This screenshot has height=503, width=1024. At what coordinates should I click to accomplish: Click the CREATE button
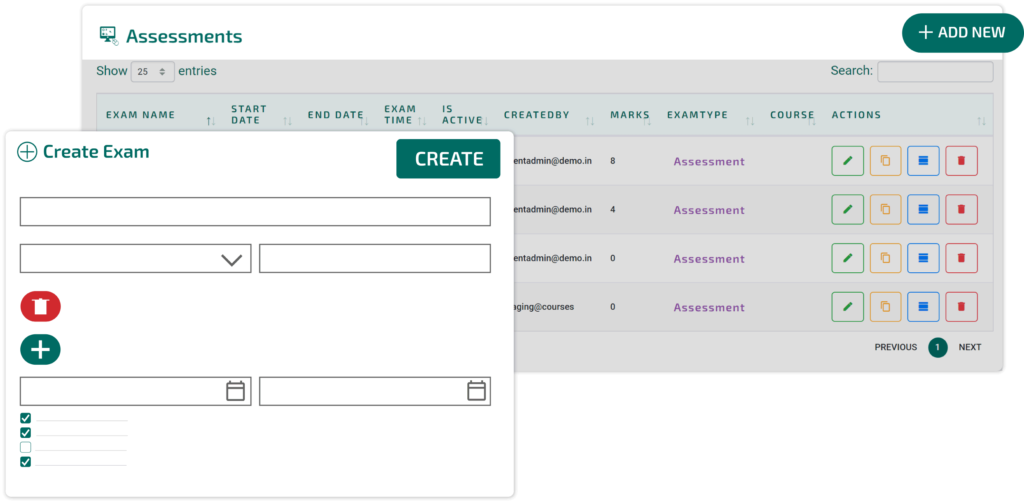coord(448,159)
